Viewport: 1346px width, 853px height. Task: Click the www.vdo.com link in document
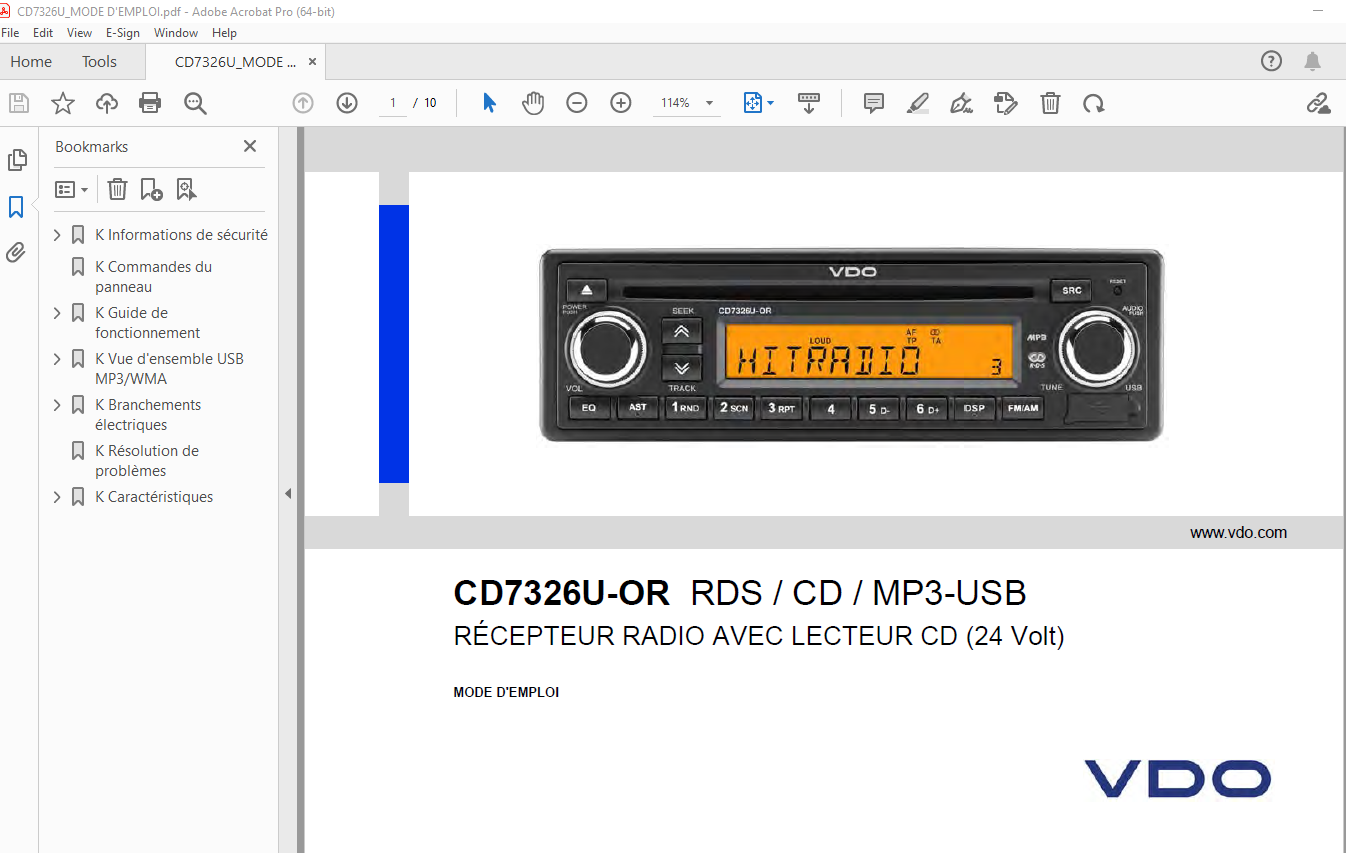pyautogui.click(x=1238, y=533)
